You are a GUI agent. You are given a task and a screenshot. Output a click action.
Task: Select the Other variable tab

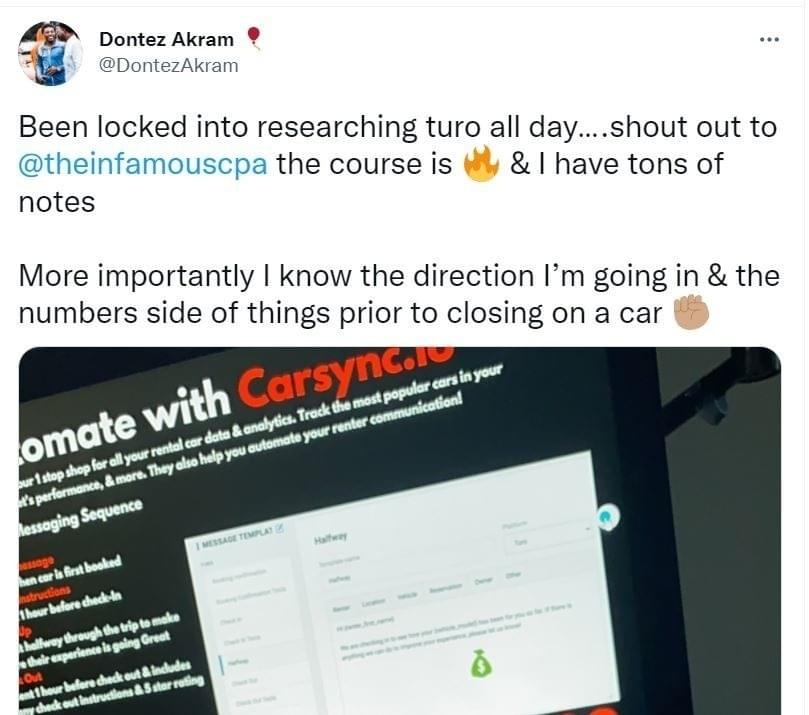pos(513,574)
